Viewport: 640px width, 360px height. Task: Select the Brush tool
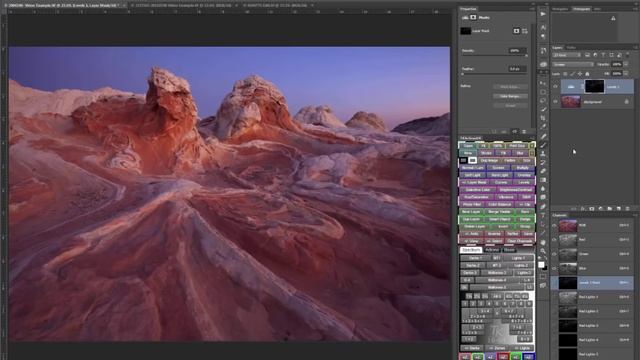click(543, 144)
